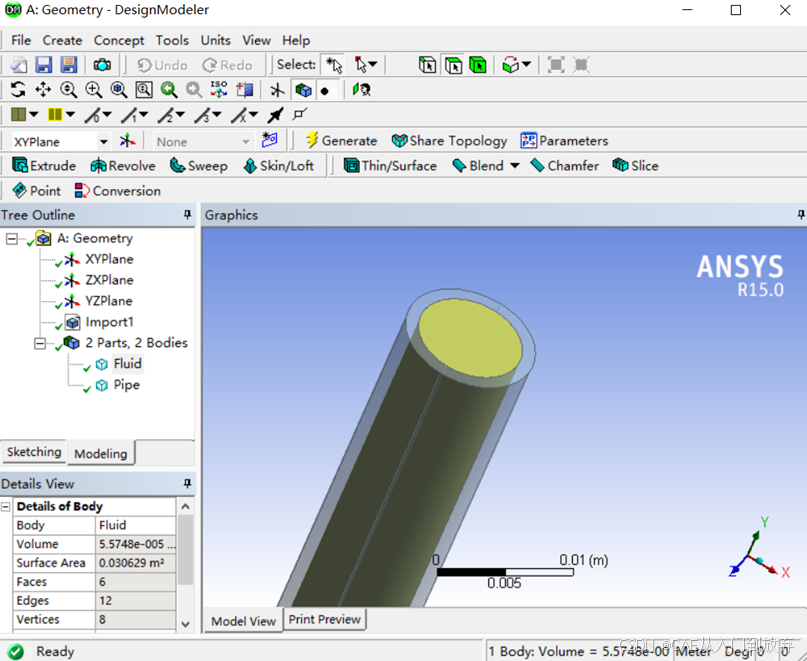This screenshot has height=661, width=807.
Task: Toggle Display Edge Direction arrow
Action: pos(275,114)
